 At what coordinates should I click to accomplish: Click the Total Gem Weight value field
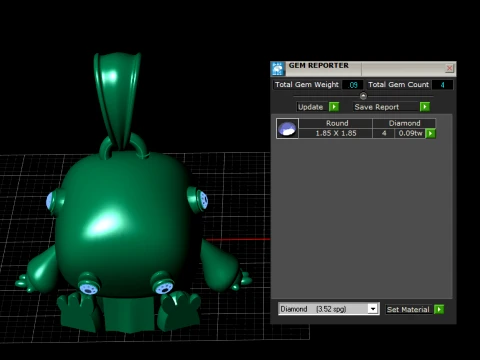[353, 85]
